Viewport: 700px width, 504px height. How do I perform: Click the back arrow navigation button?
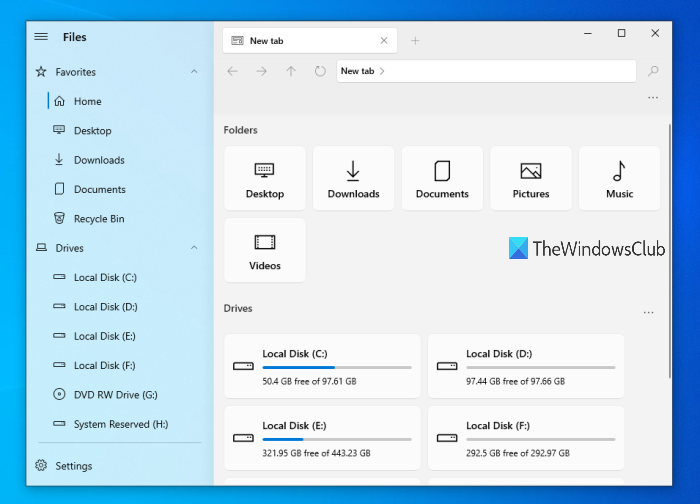coord(233,71)
